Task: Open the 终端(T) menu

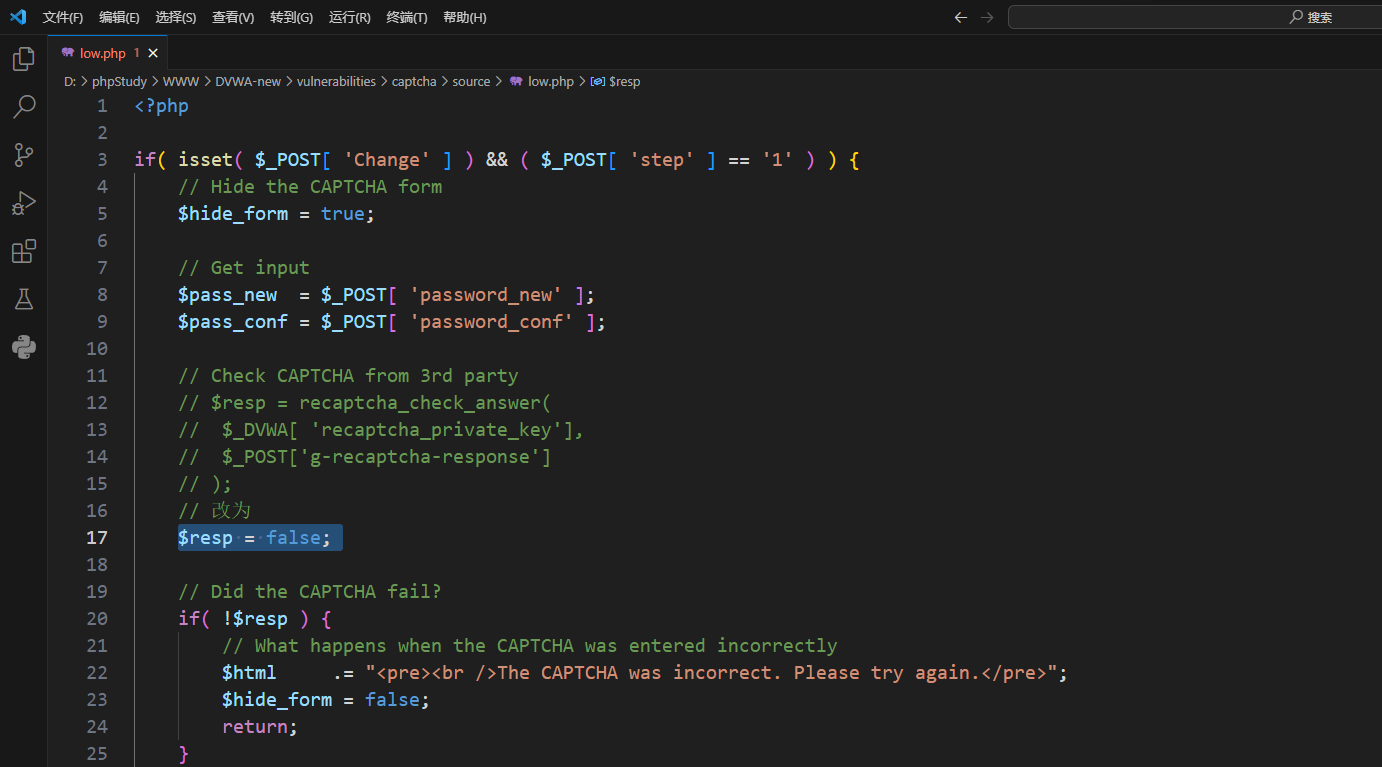Action: tap(407, 17)
